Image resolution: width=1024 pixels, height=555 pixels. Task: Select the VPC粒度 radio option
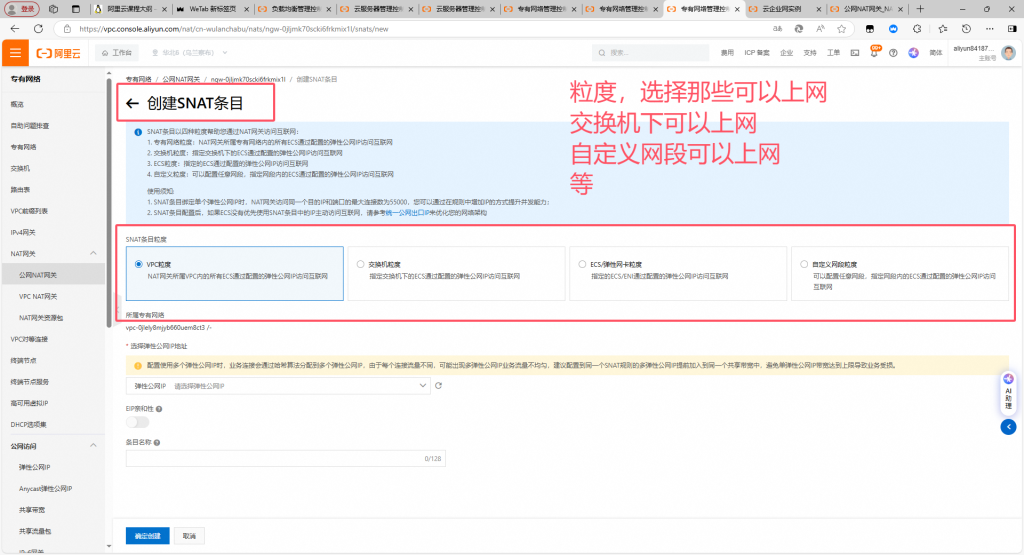coord(139,265)
